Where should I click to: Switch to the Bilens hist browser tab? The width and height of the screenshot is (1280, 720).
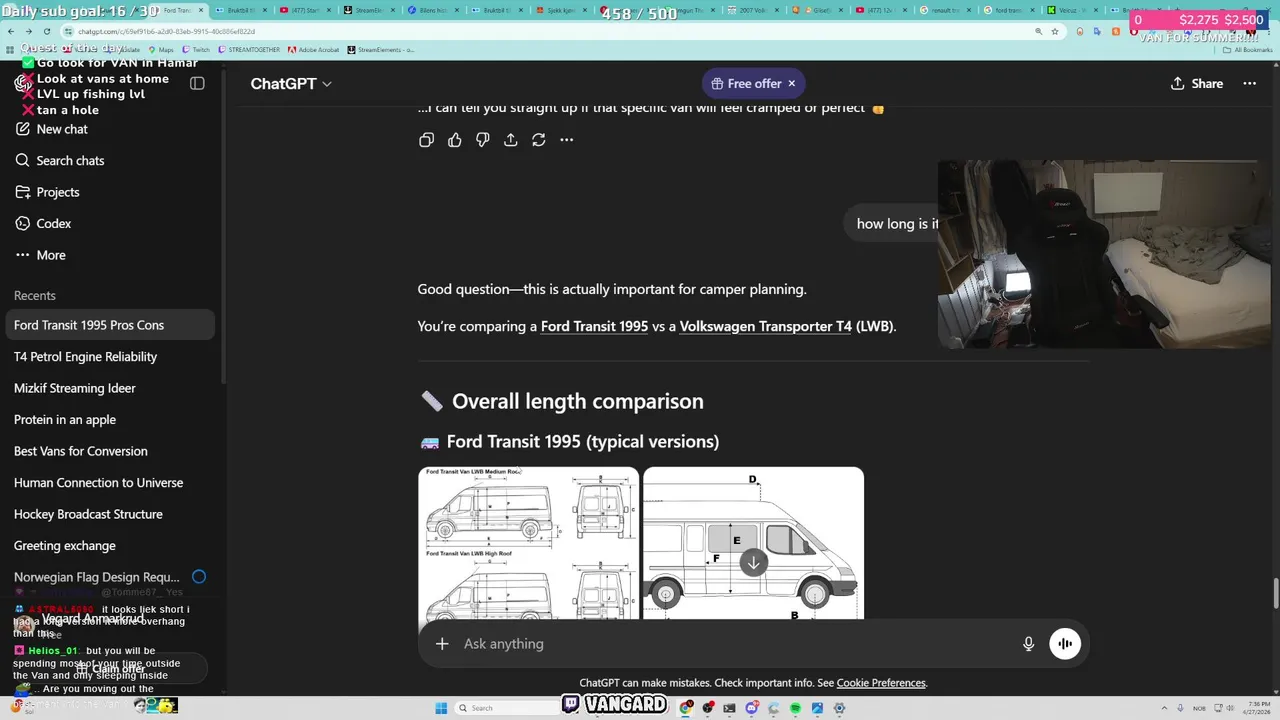tap(433, 10)
